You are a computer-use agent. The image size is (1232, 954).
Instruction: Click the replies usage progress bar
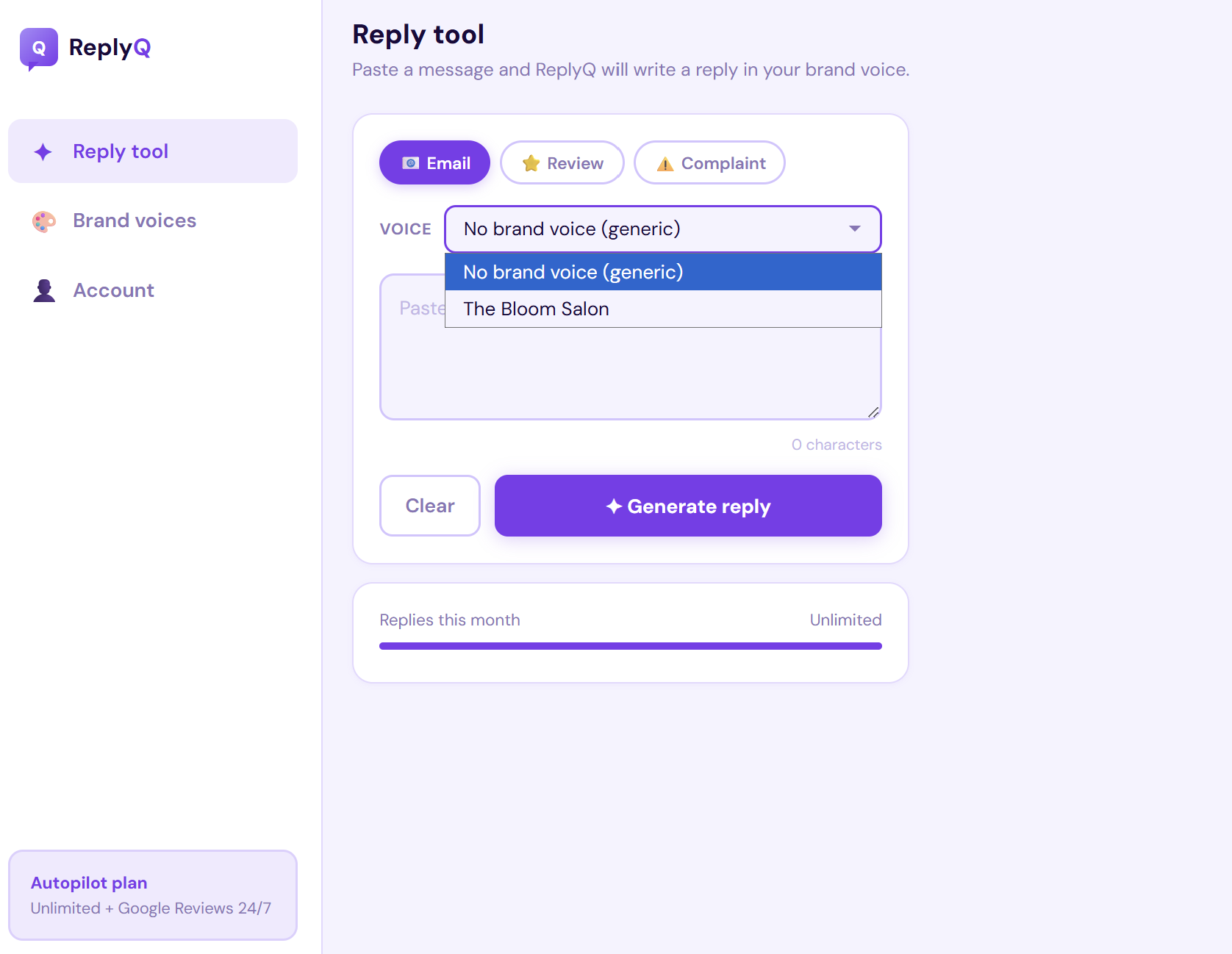click(x=630, y=645)
